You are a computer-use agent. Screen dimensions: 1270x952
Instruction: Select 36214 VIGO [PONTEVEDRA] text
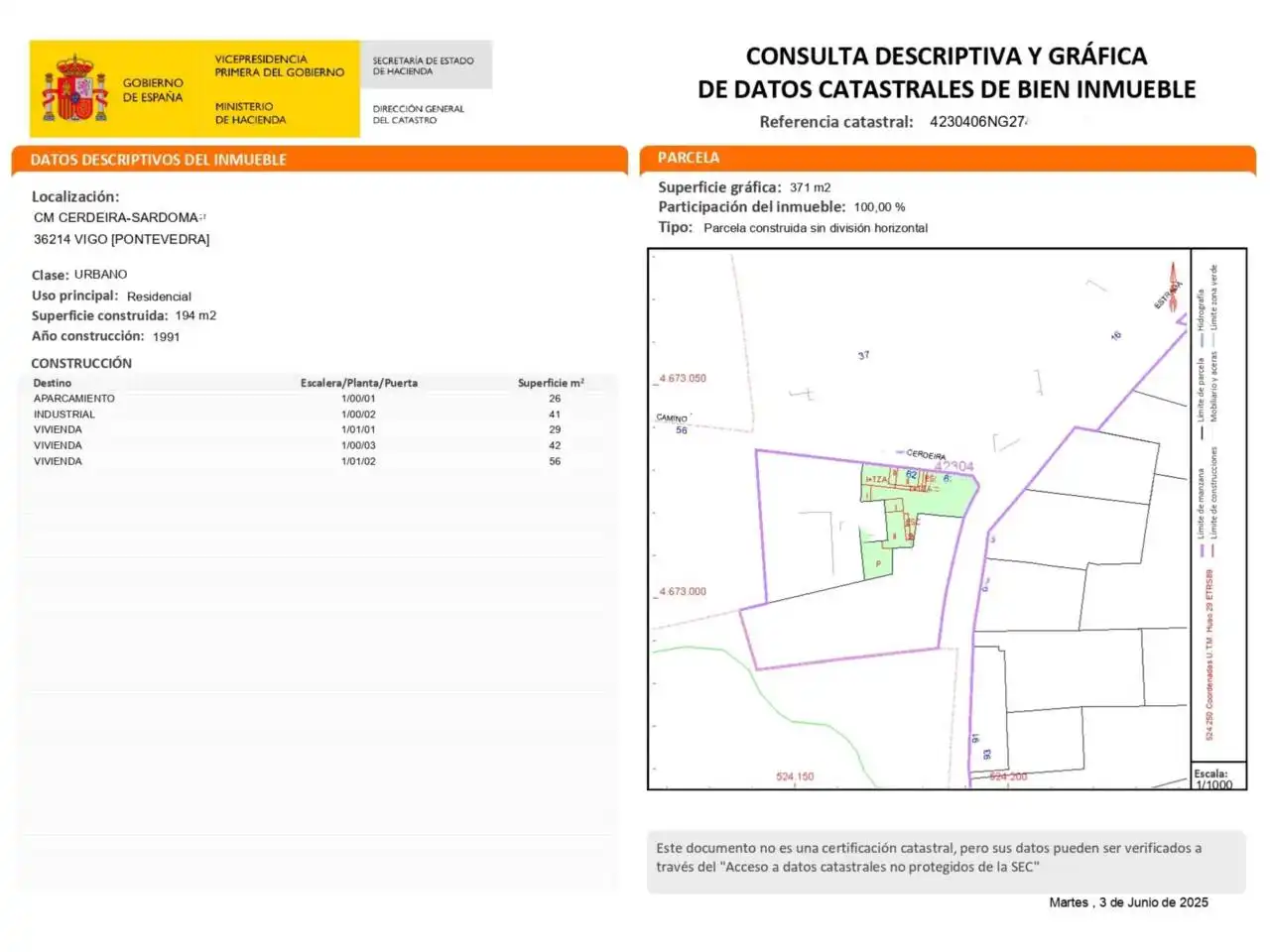(121, 239)
